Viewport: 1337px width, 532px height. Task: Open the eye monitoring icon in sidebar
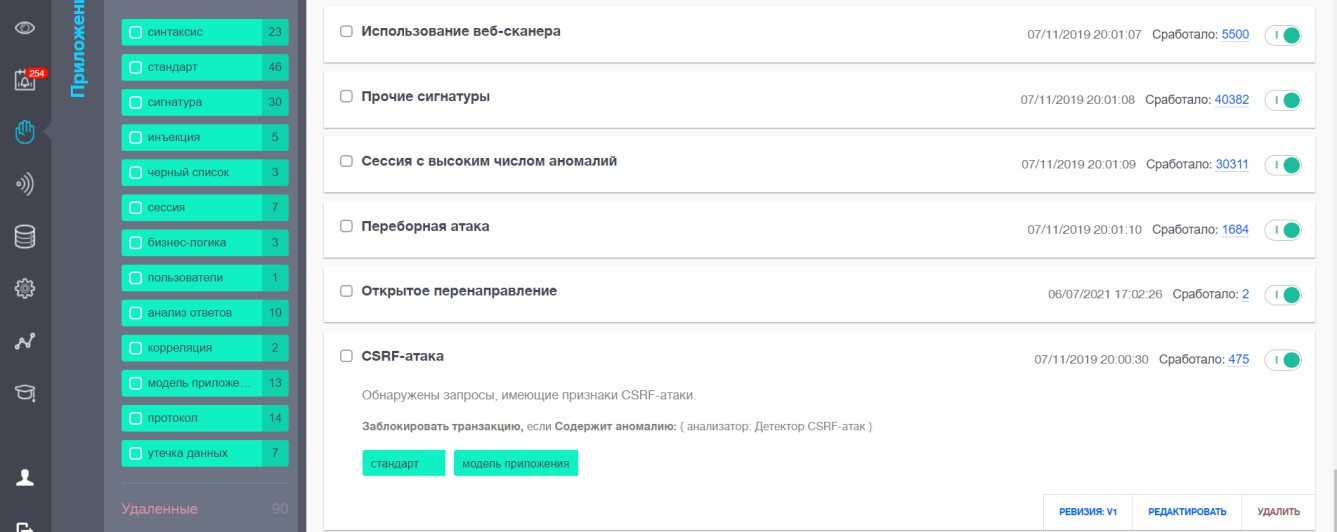[x=25, y=28]
